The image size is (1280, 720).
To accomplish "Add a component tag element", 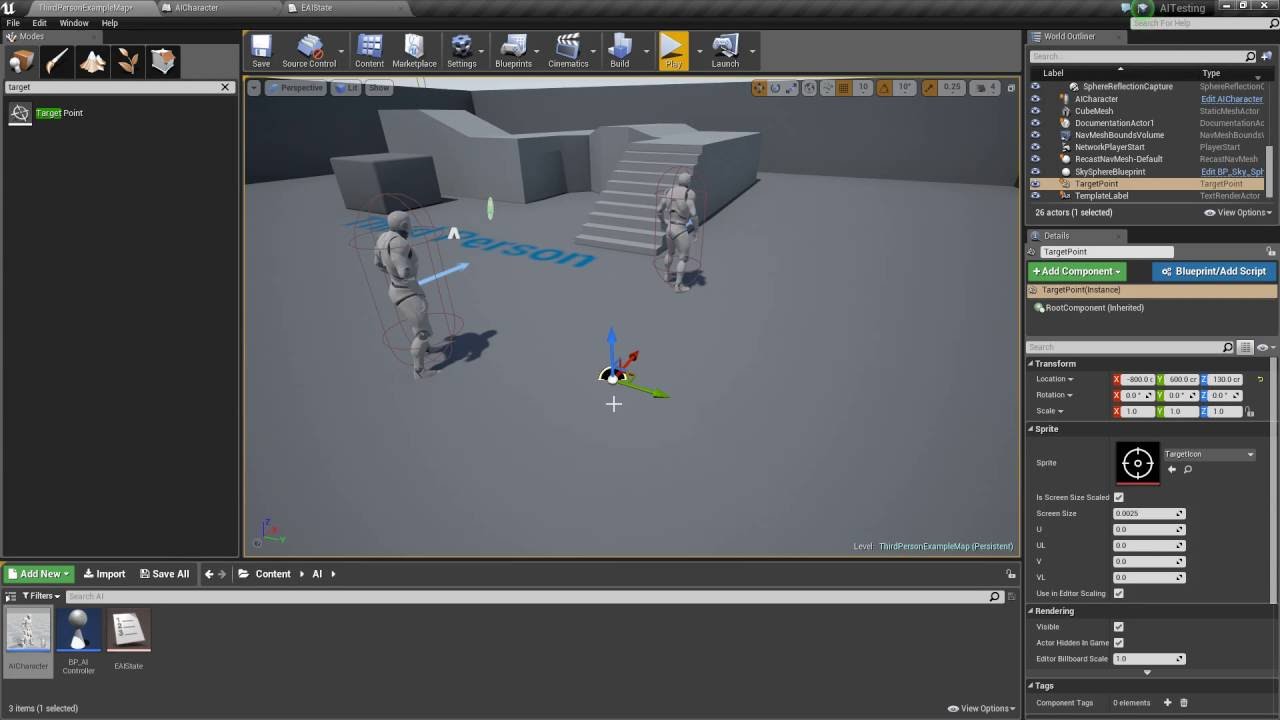I will click(1167, 703).
